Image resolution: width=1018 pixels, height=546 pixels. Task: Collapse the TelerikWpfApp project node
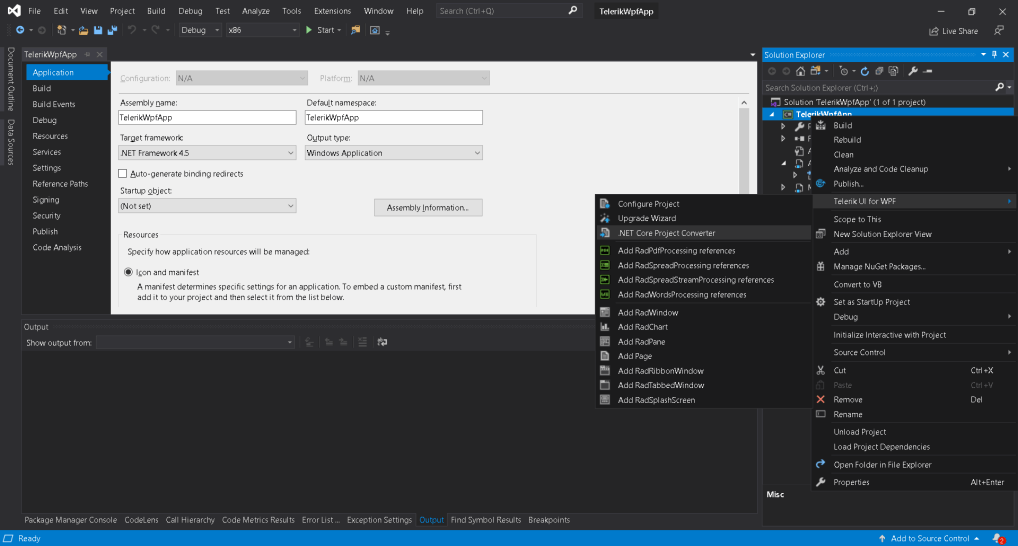click(x=772, y=114)
